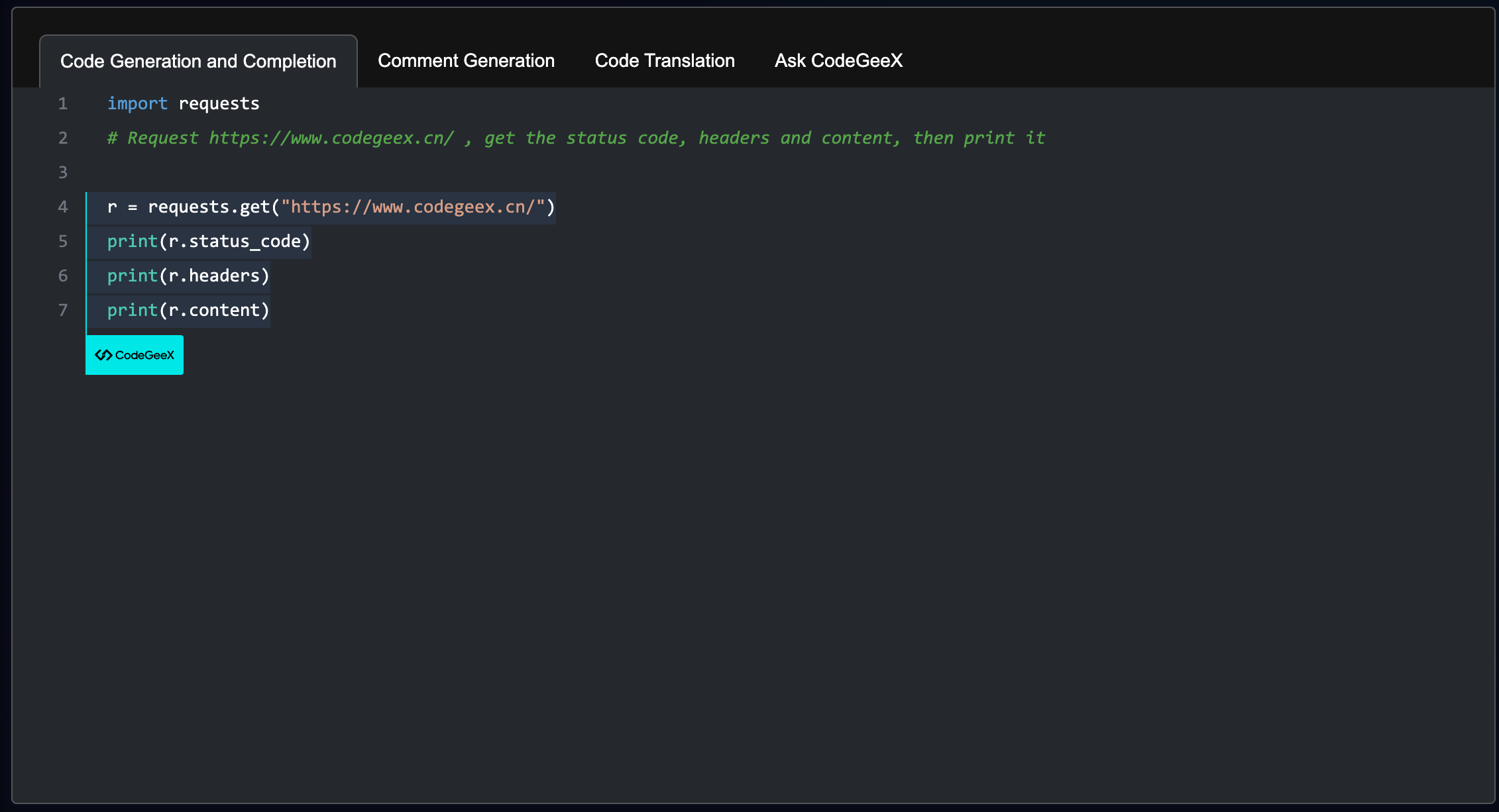Click the CodeGeeX logo icon
The width and height of the screenshot is (1499, 812).
click(103, 355)
